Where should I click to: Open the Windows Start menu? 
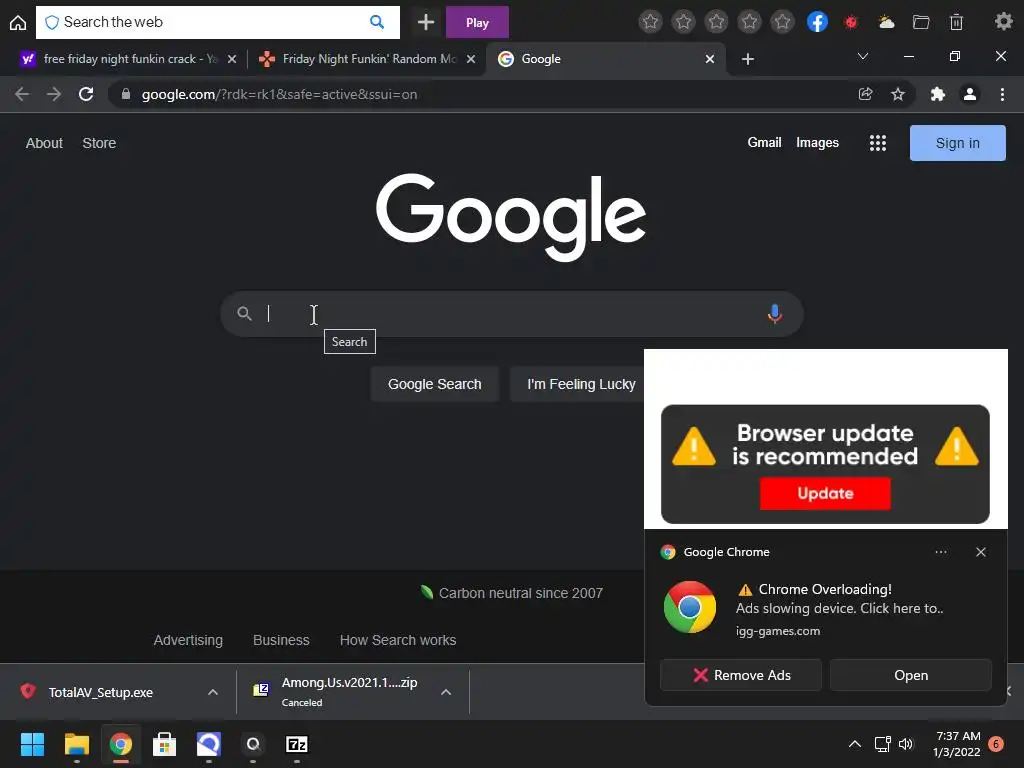click(32, 744)
